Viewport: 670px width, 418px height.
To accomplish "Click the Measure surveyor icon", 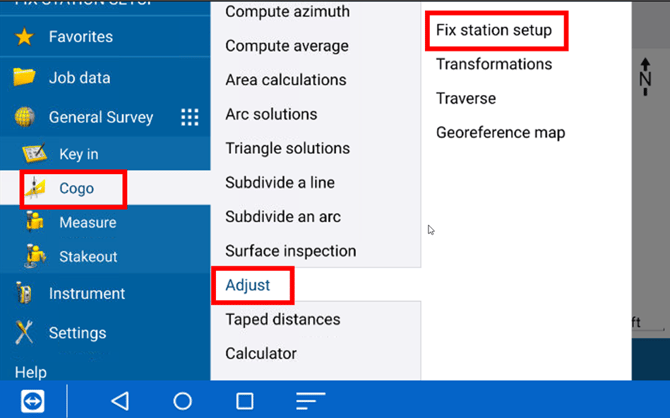I will tap(36, 222).
